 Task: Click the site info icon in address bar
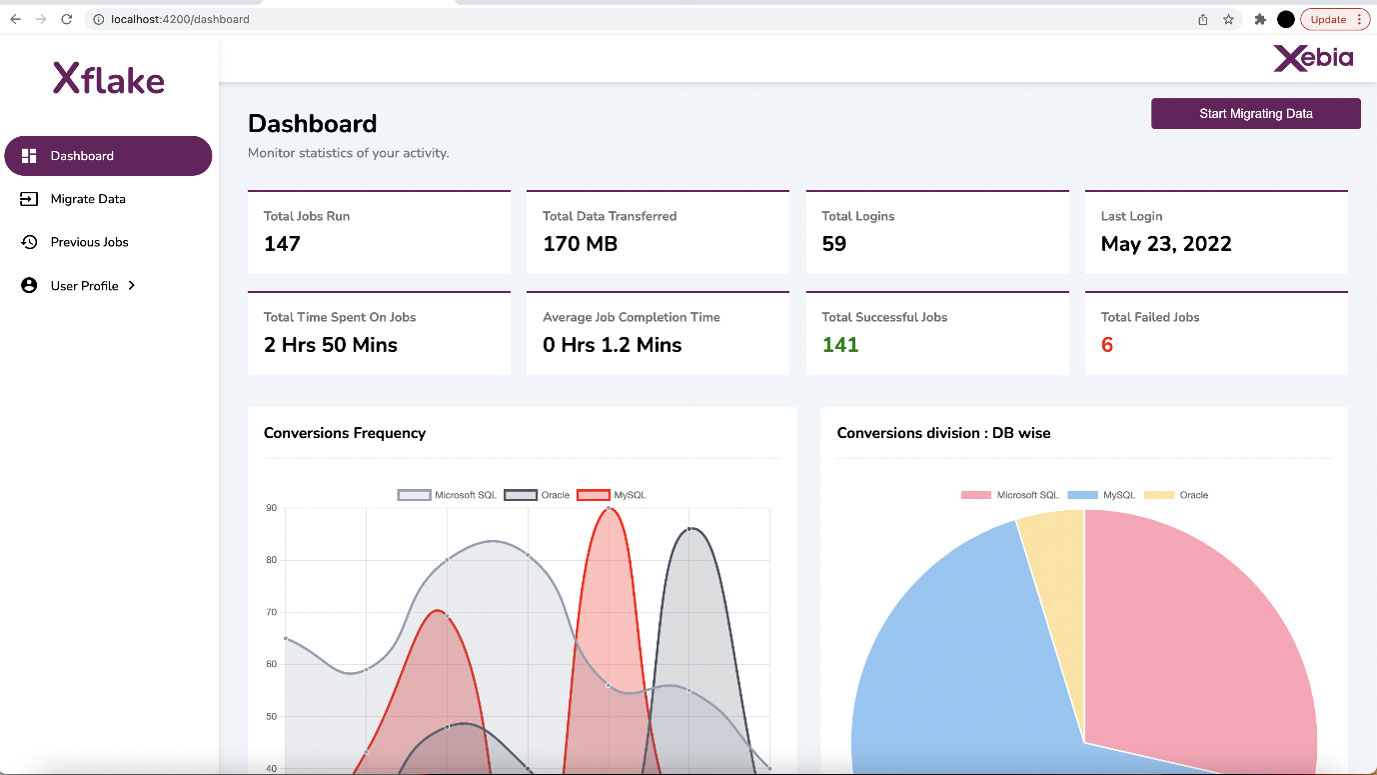(98, 19)
